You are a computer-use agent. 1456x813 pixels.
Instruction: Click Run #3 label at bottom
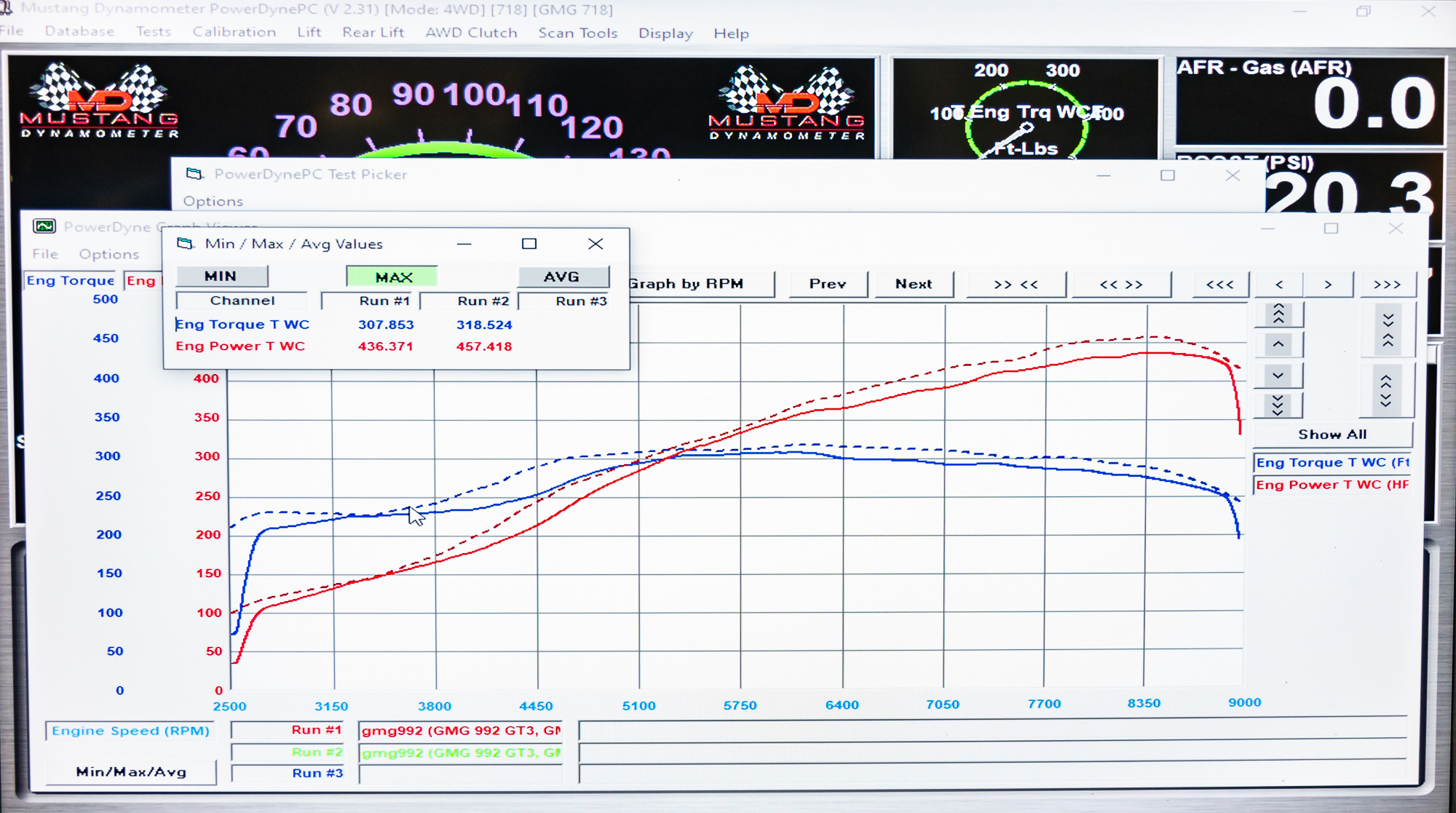(287, 773)
